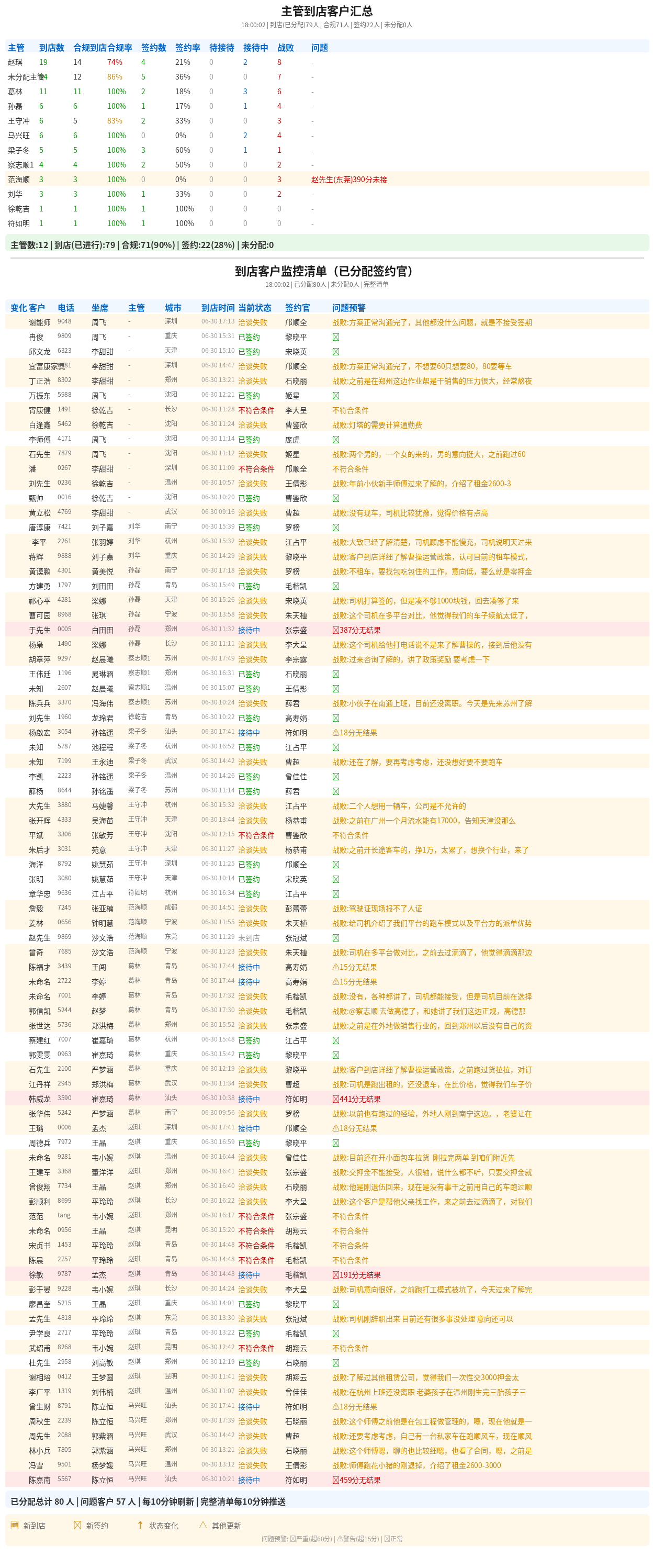
Task: Click the status box icon in 方建勇's row
Action: [336, 586]
